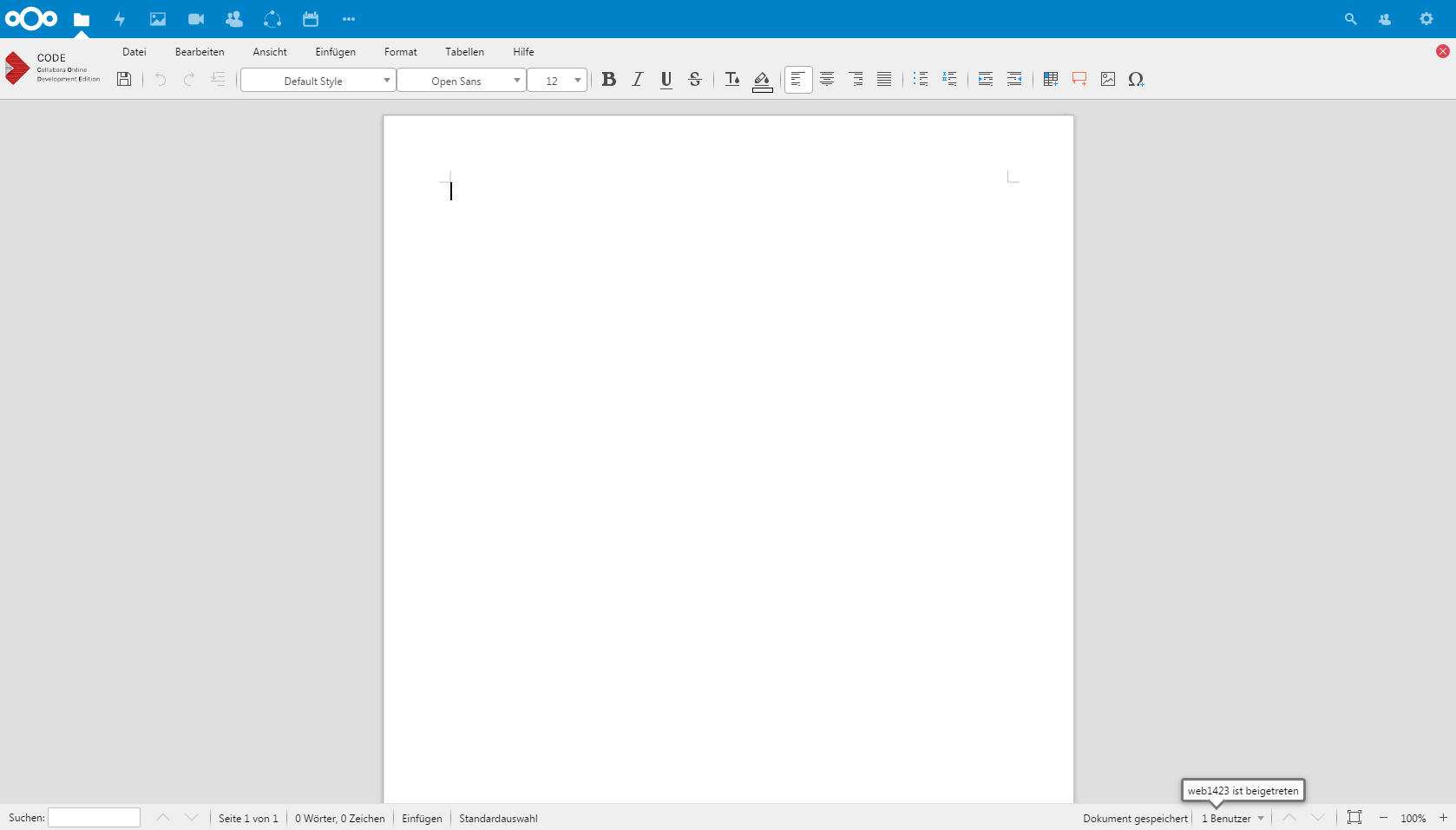Open the font size 12 dropdown
The height and width of the screenshot is (830, 1456).
pos(557,80)
